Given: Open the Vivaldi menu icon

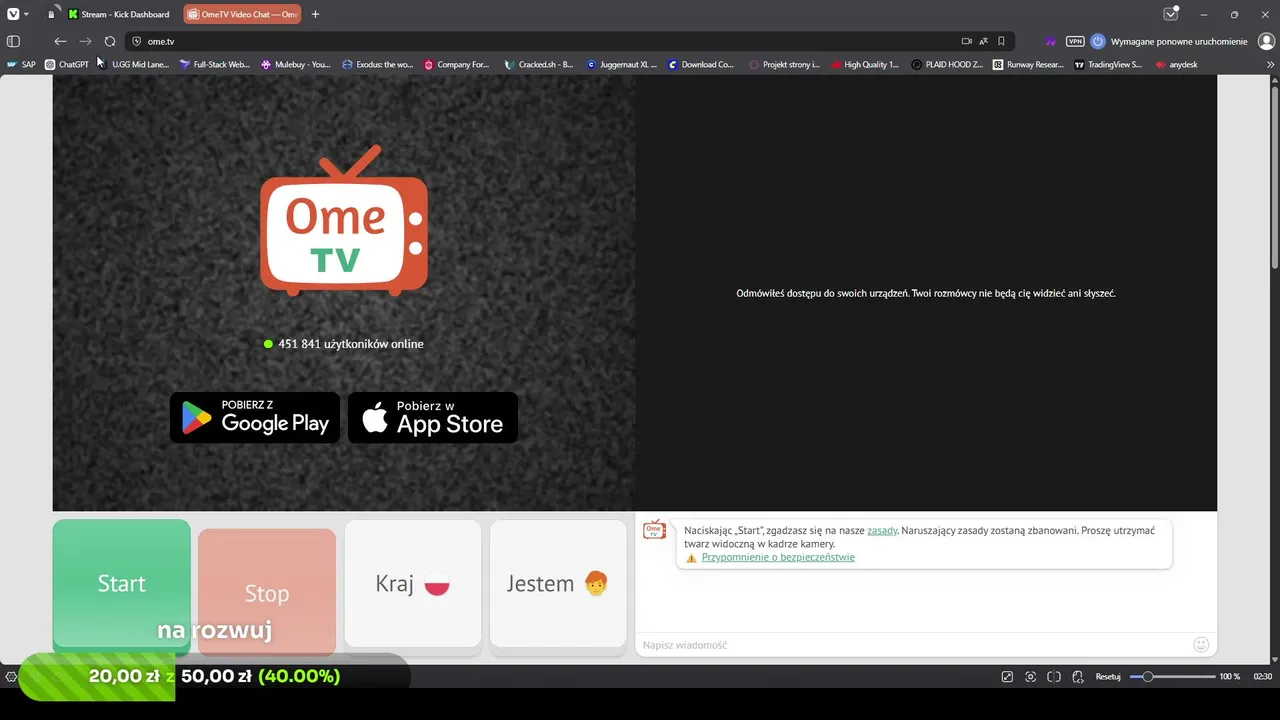Looking at the screenshot, I should [x=12, y=14].
